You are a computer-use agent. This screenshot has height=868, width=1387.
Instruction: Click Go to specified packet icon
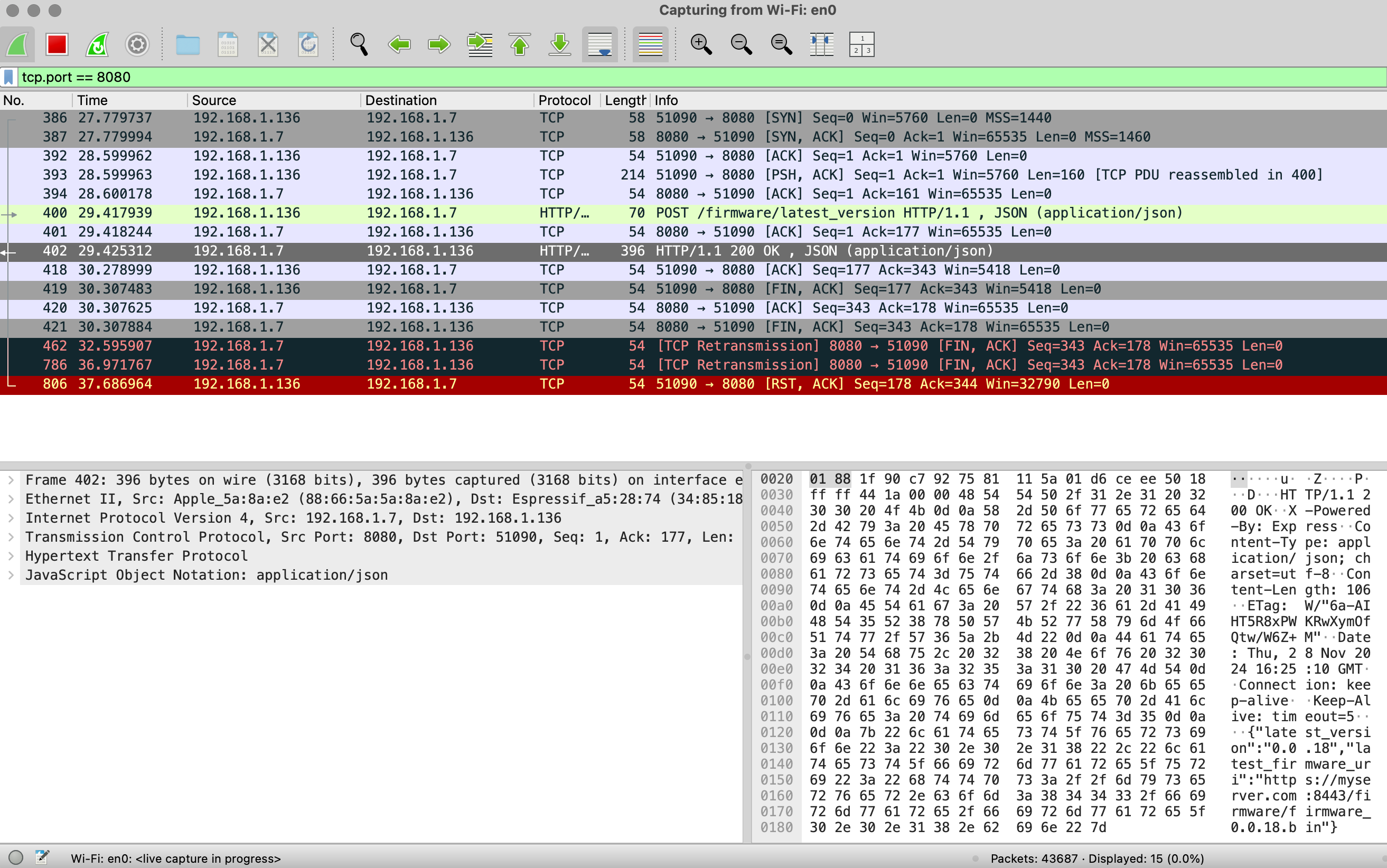480,44
